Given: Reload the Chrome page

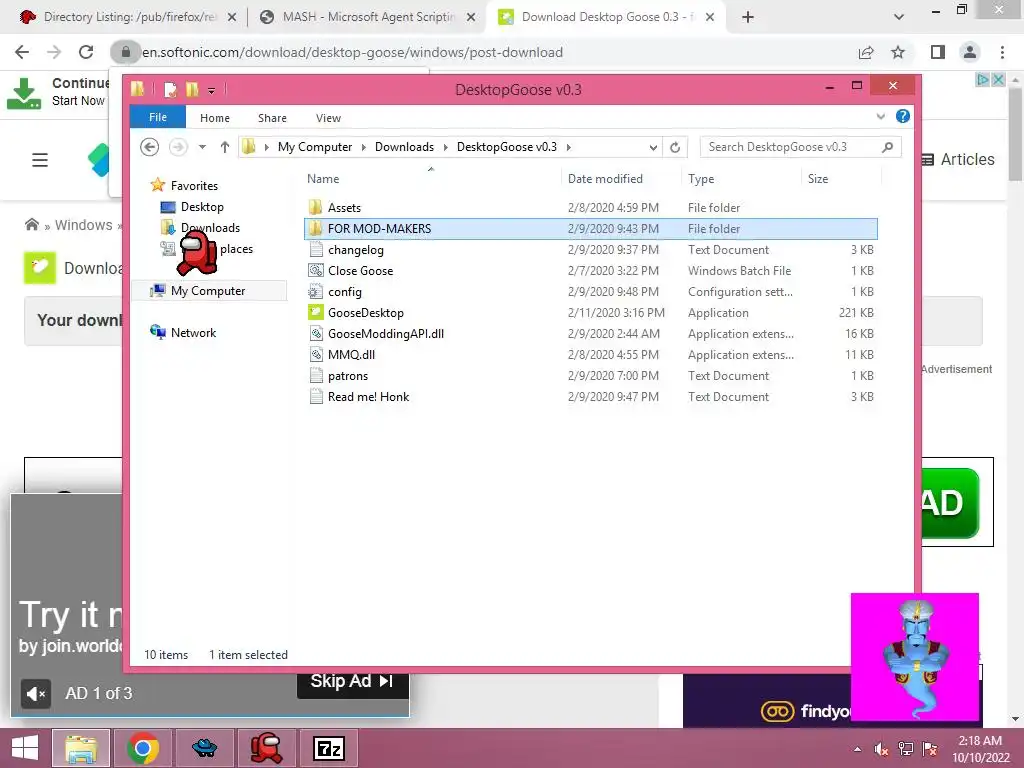Looking at the screenshot, I should coord(86,52).
